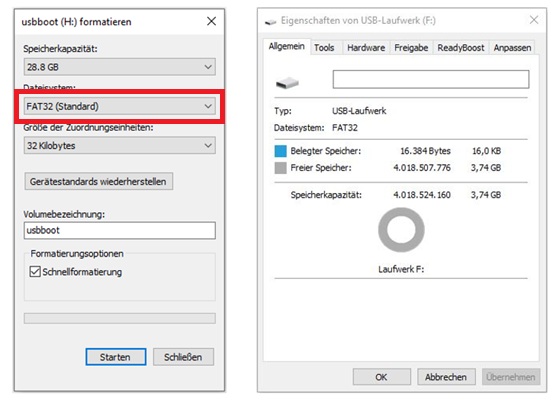Image resolution: width=553 pixels, height=400 pixels.
Task: Close the usbboot formatieren dialog
Action: click(211, 21)
